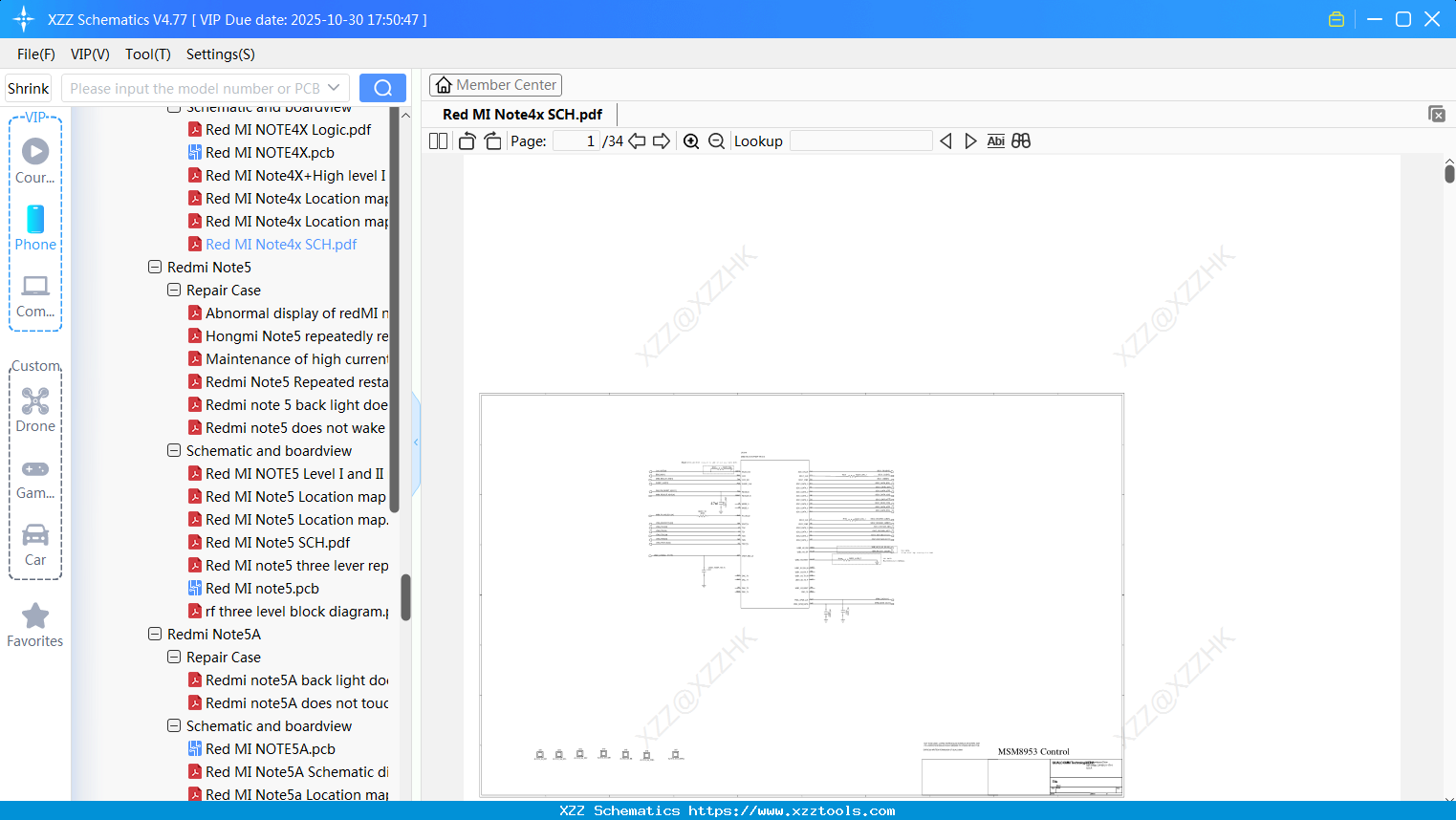The image size is (1456, 820).
Task: Open the File(F) menu
Action: tap(36, 54)
